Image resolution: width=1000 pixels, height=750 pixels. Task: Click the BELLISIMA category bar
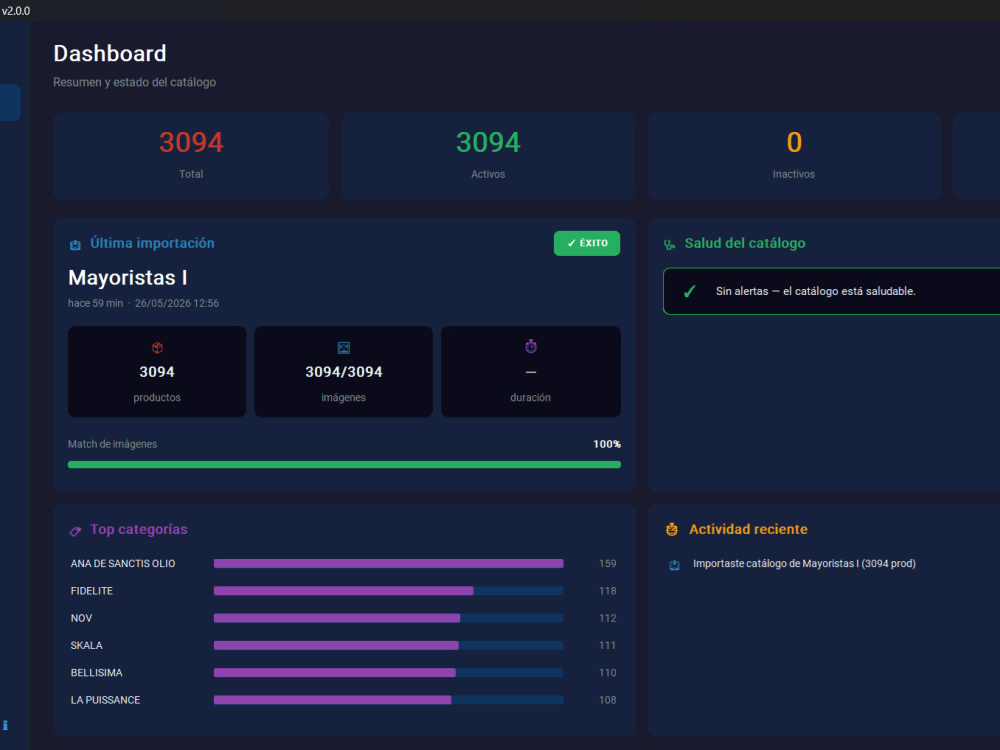click(388, 673)
